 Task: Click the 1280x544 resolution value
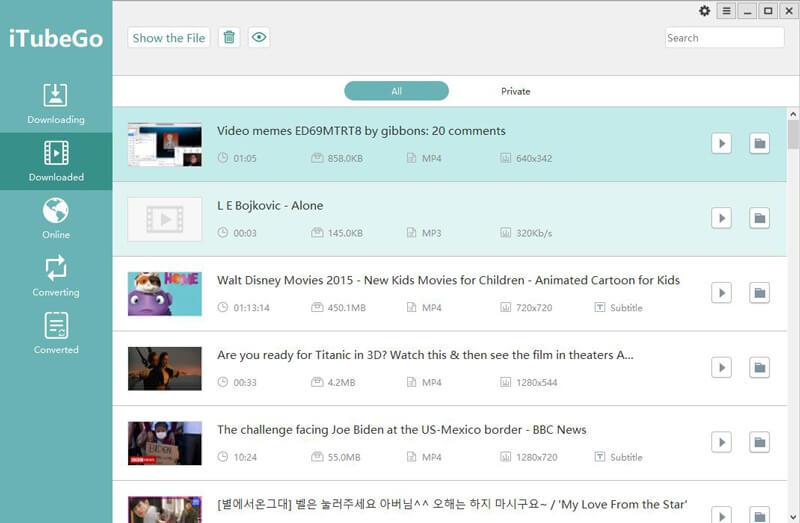pyautogui.click(x=536, y=383)
